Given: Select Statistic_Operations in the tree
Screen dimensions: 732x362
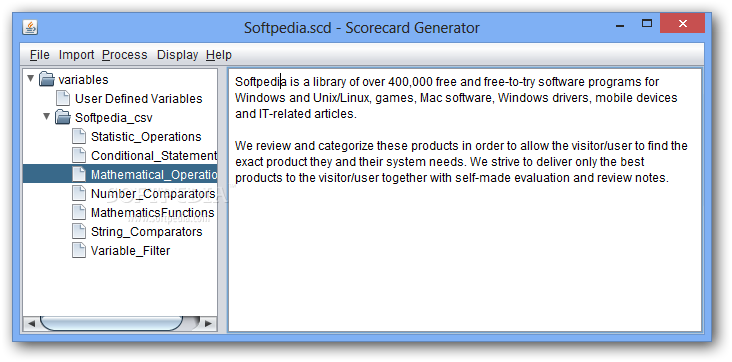Looking at the screenshot, I should (146, 137).
